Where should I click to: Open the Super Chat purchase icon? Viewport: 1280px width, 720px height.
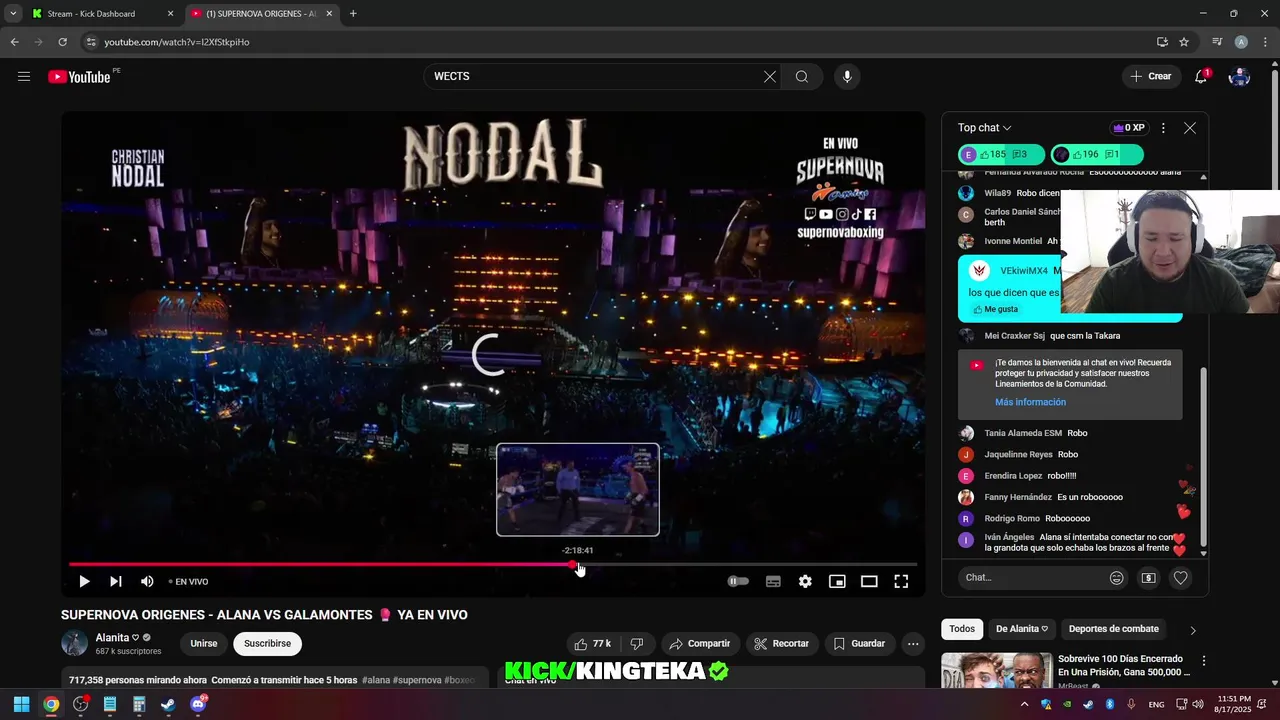point(1149,577)
